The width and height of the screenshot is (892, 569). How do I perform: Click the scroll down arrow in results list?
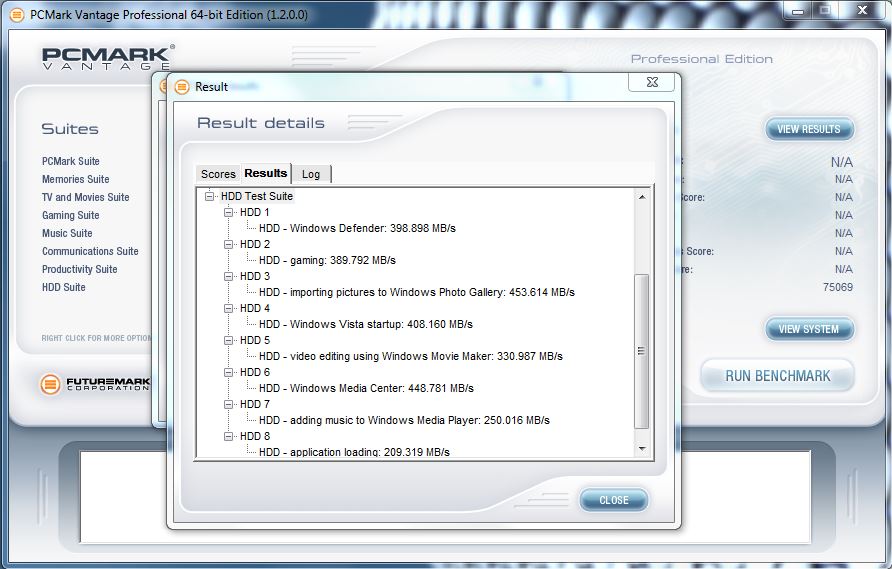pos(642,450)
